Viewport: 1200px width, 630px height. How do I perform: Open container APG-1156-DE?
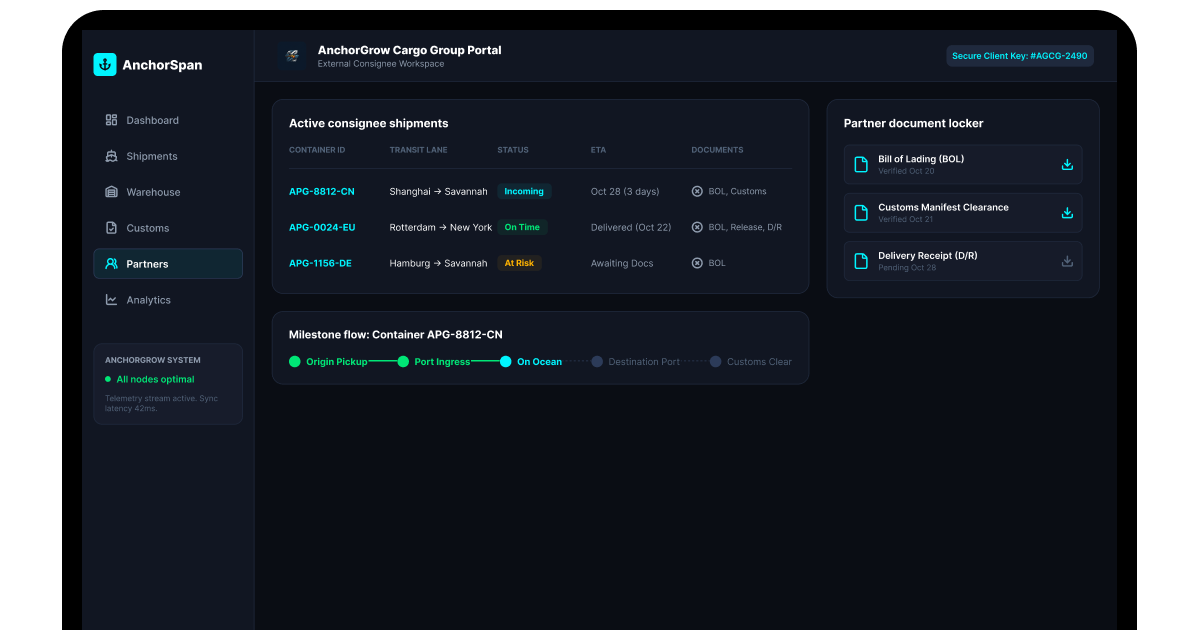click(x=321, y=263)
